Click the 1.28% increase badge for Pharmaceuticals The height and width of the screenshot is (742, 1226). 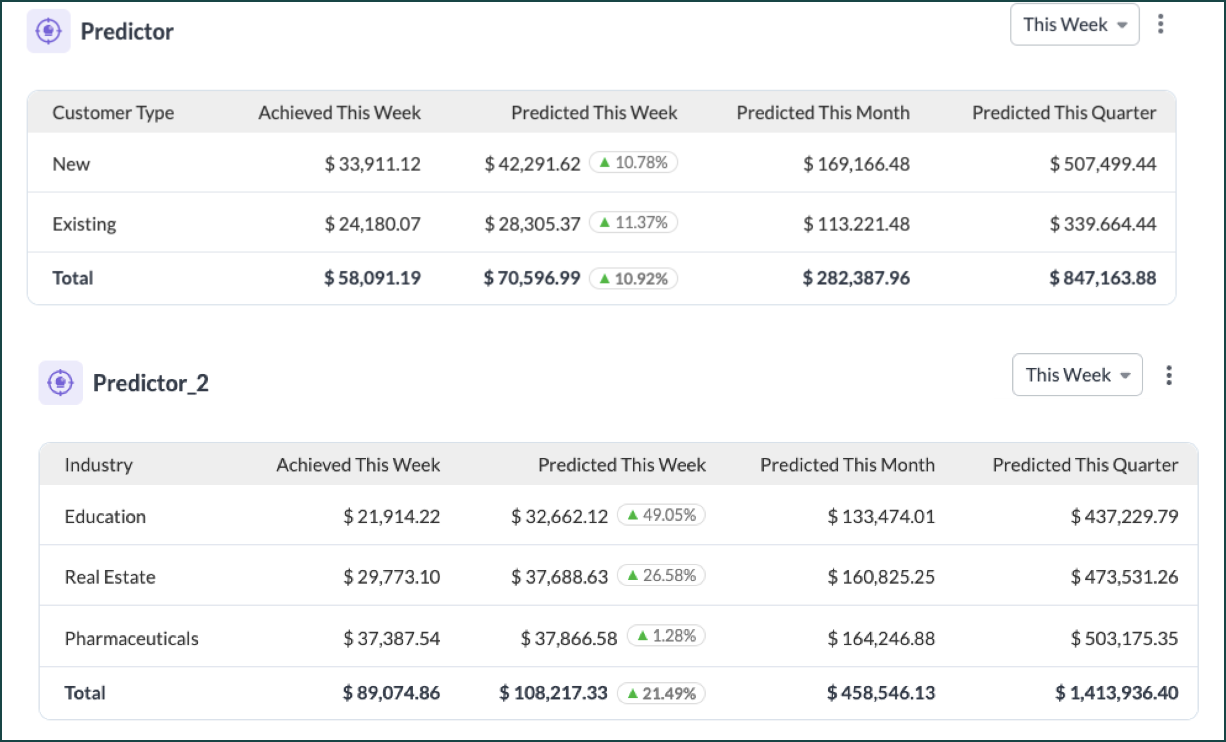point(666,636)
